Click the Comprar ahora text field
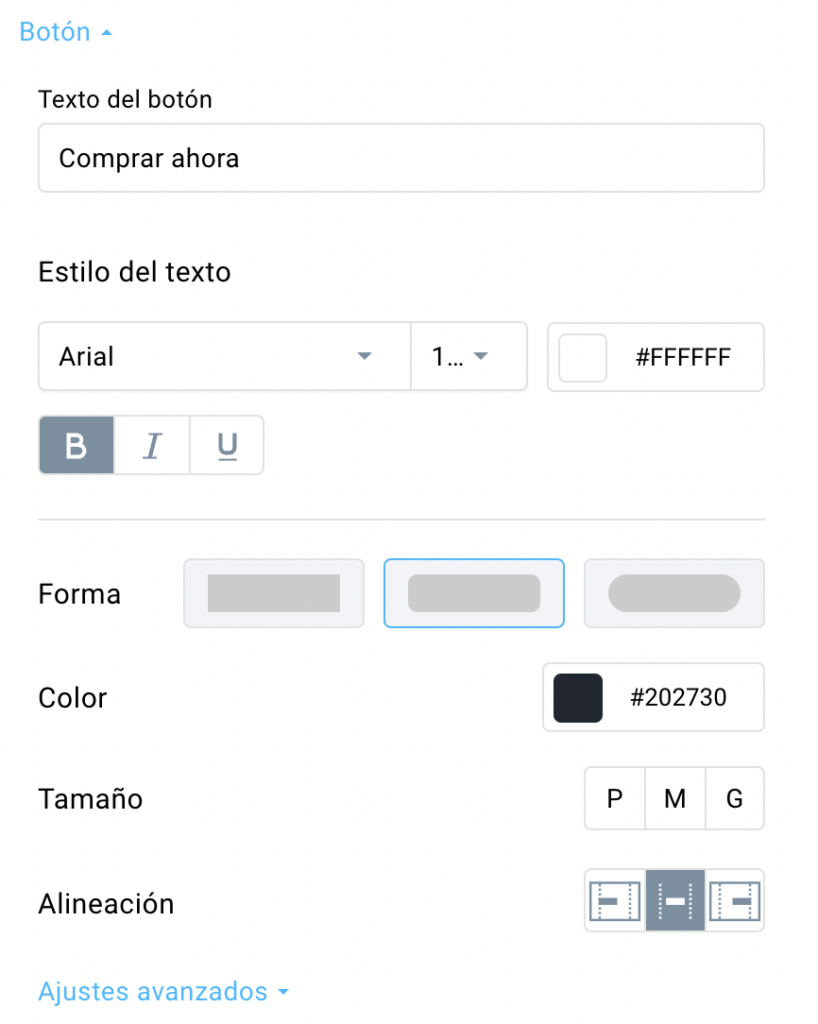Viewport: 818px width, 1024px height. pos(401,158)
